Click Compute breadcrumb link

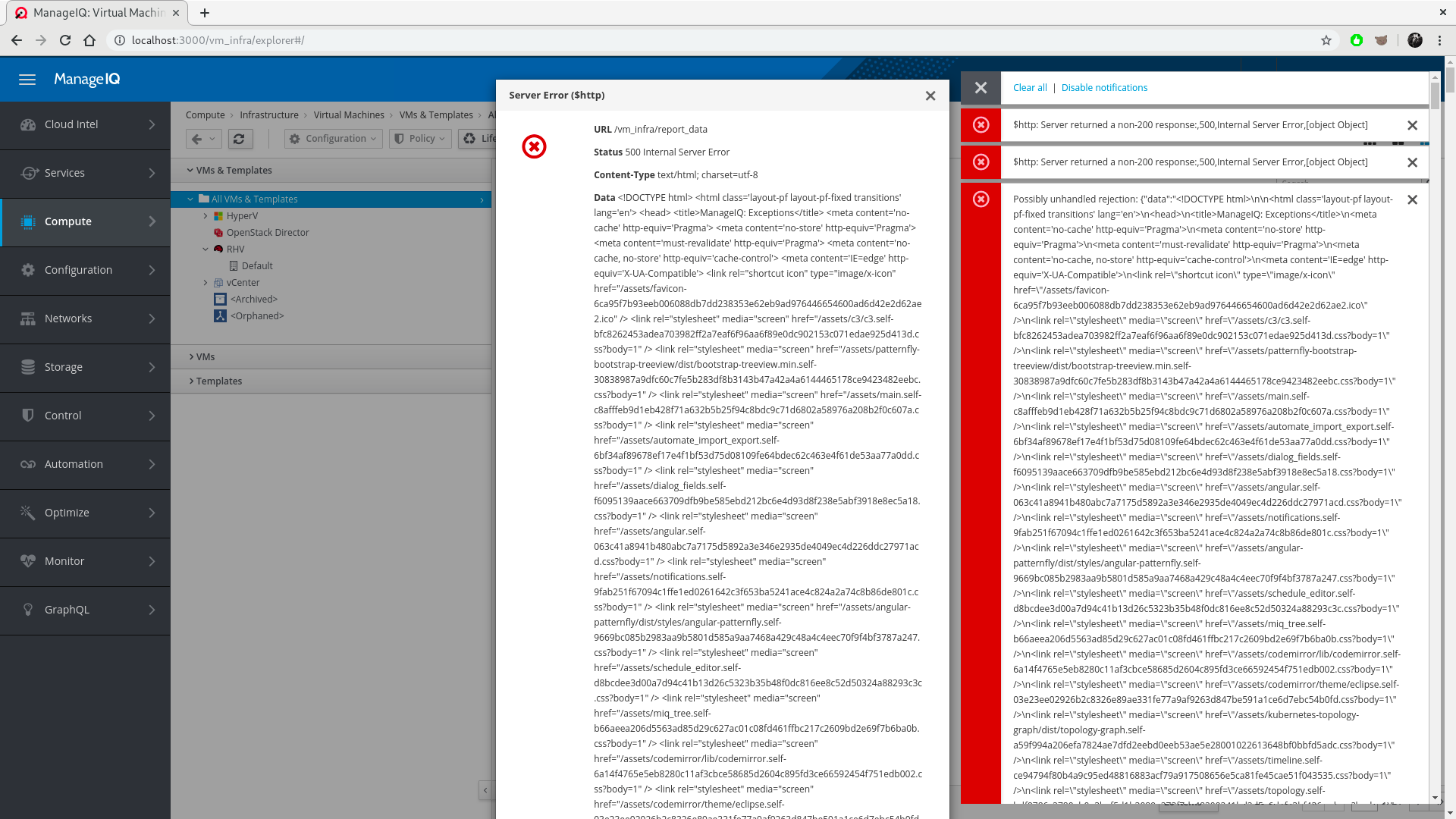click(206, 115)
